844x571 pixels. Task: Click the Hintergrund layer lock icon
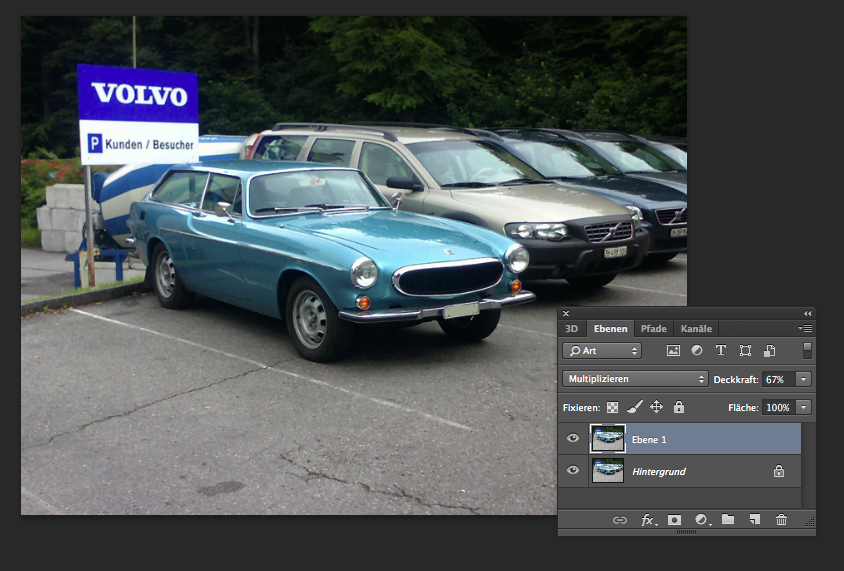pos(778,471)
